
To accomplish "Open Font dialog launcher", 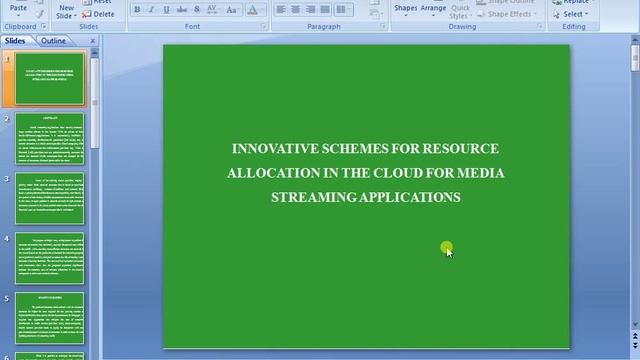I will tap(264, 27).
